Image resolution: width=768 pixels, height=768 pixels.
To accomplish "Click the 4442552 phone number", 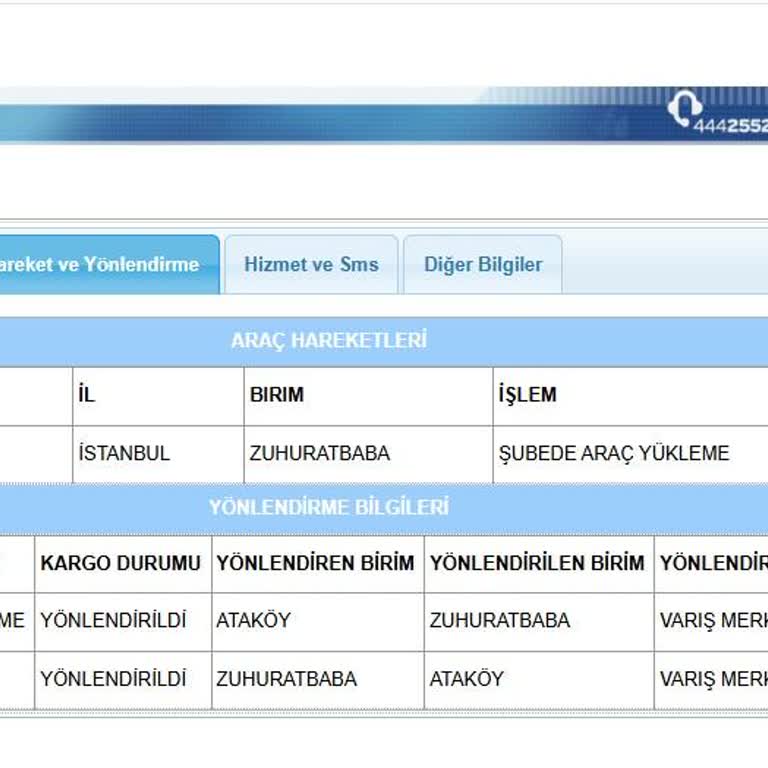I will click(x=730, y=126).
